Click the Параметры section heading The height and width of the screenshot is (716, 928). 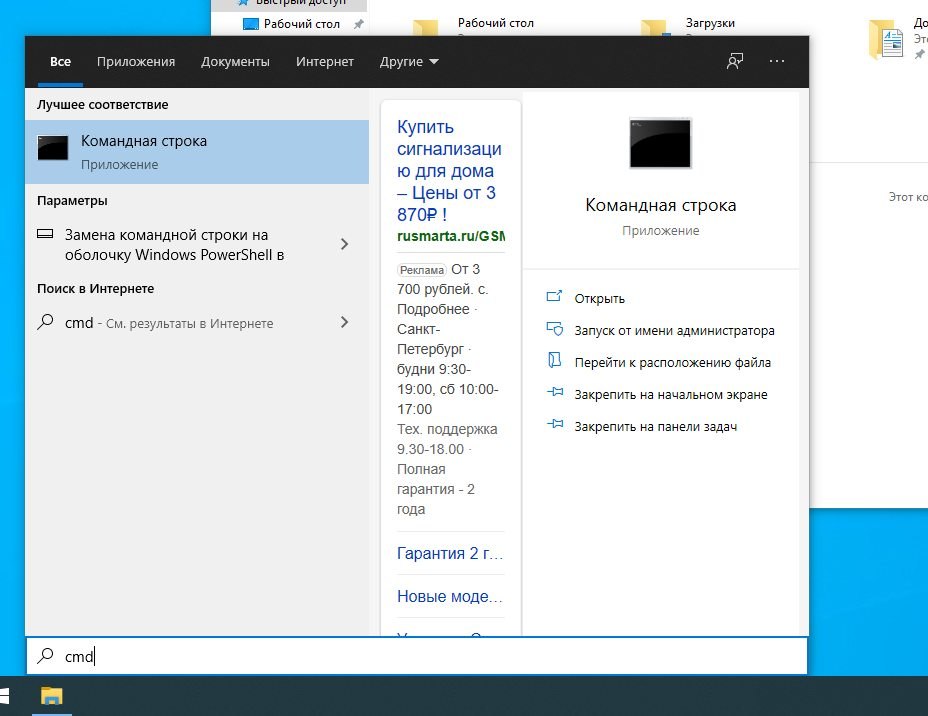[x=72, y=201]
